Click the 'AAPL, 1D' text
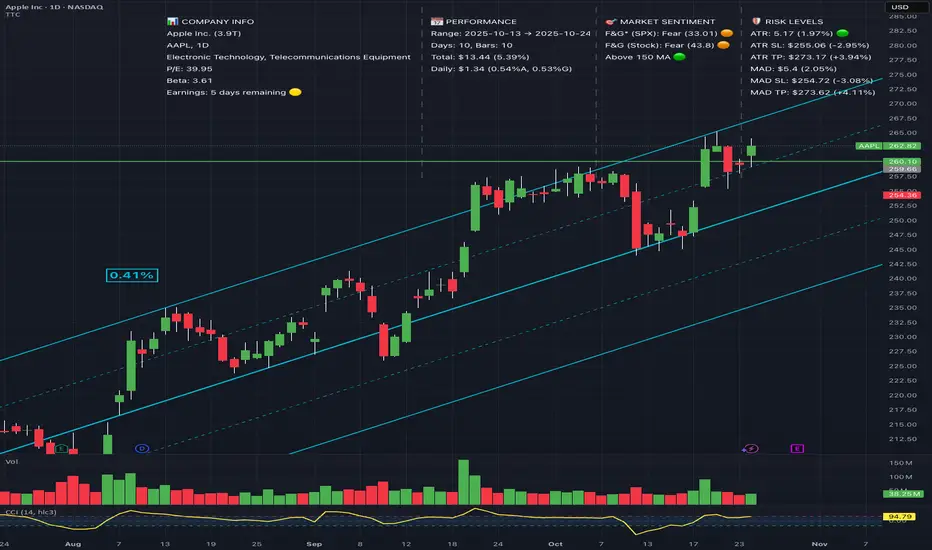Viewport: 932px width, 550px height. point(188,45)
